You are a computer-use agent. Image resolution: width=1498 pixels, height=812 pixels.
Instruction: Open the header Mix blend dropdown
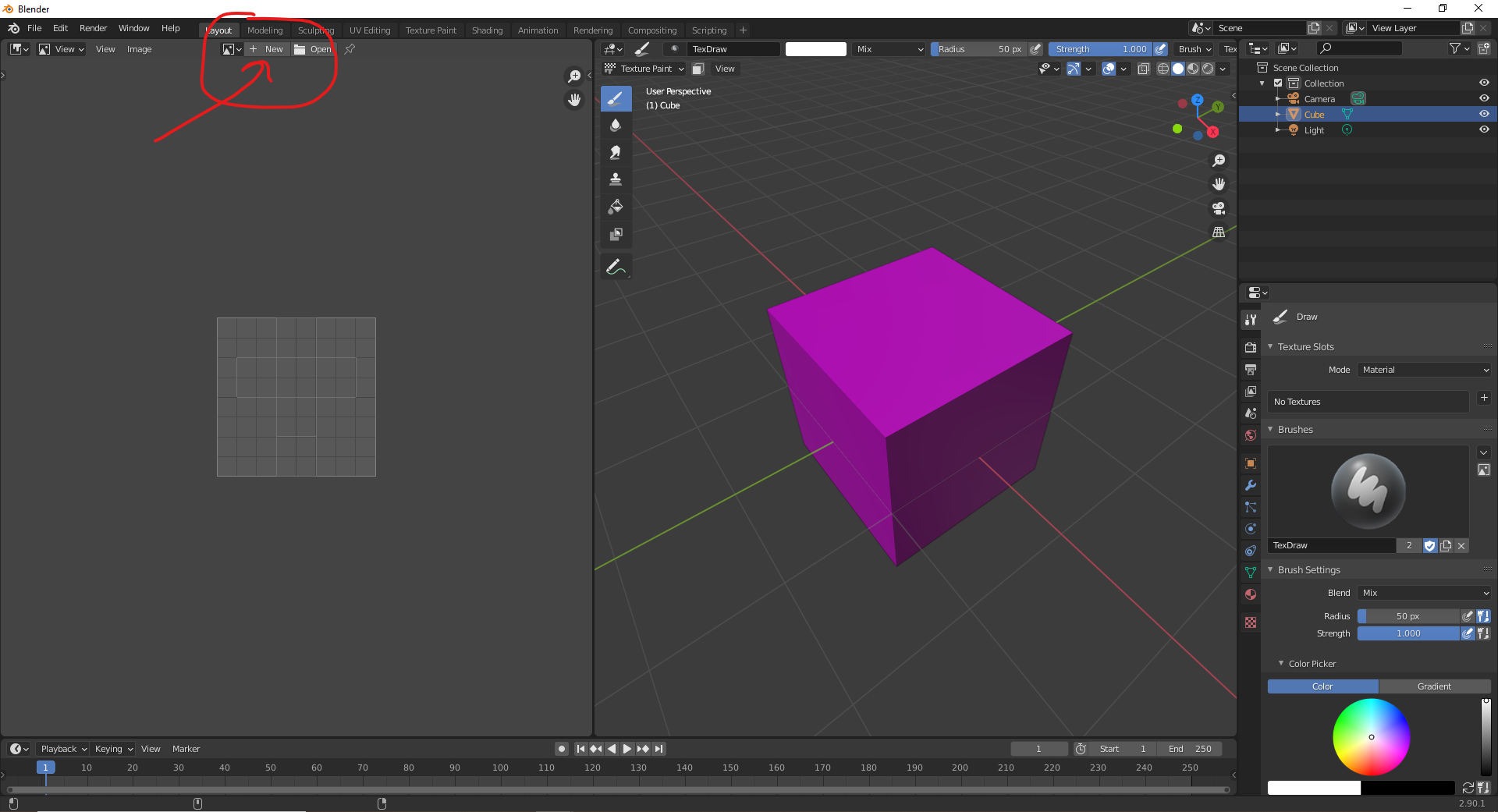(x=889, y=49)
